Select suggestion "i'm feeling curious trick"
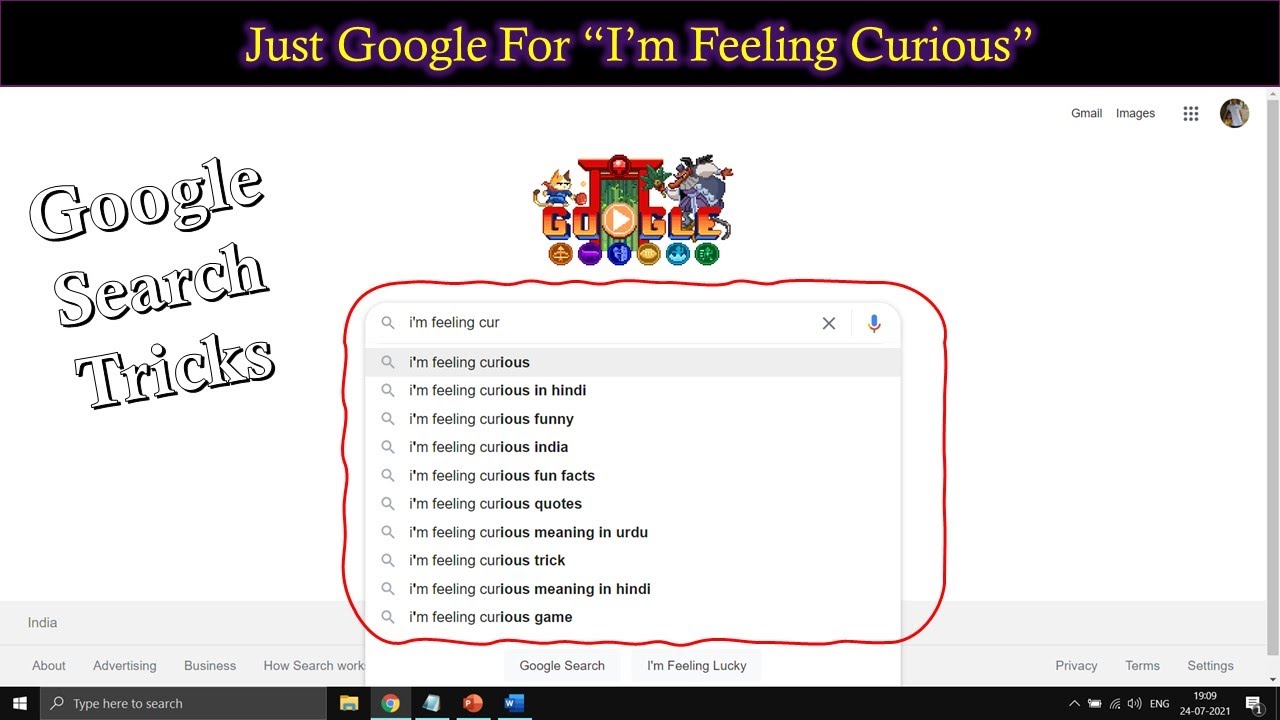1280x720 pixels. pos(633,560)
